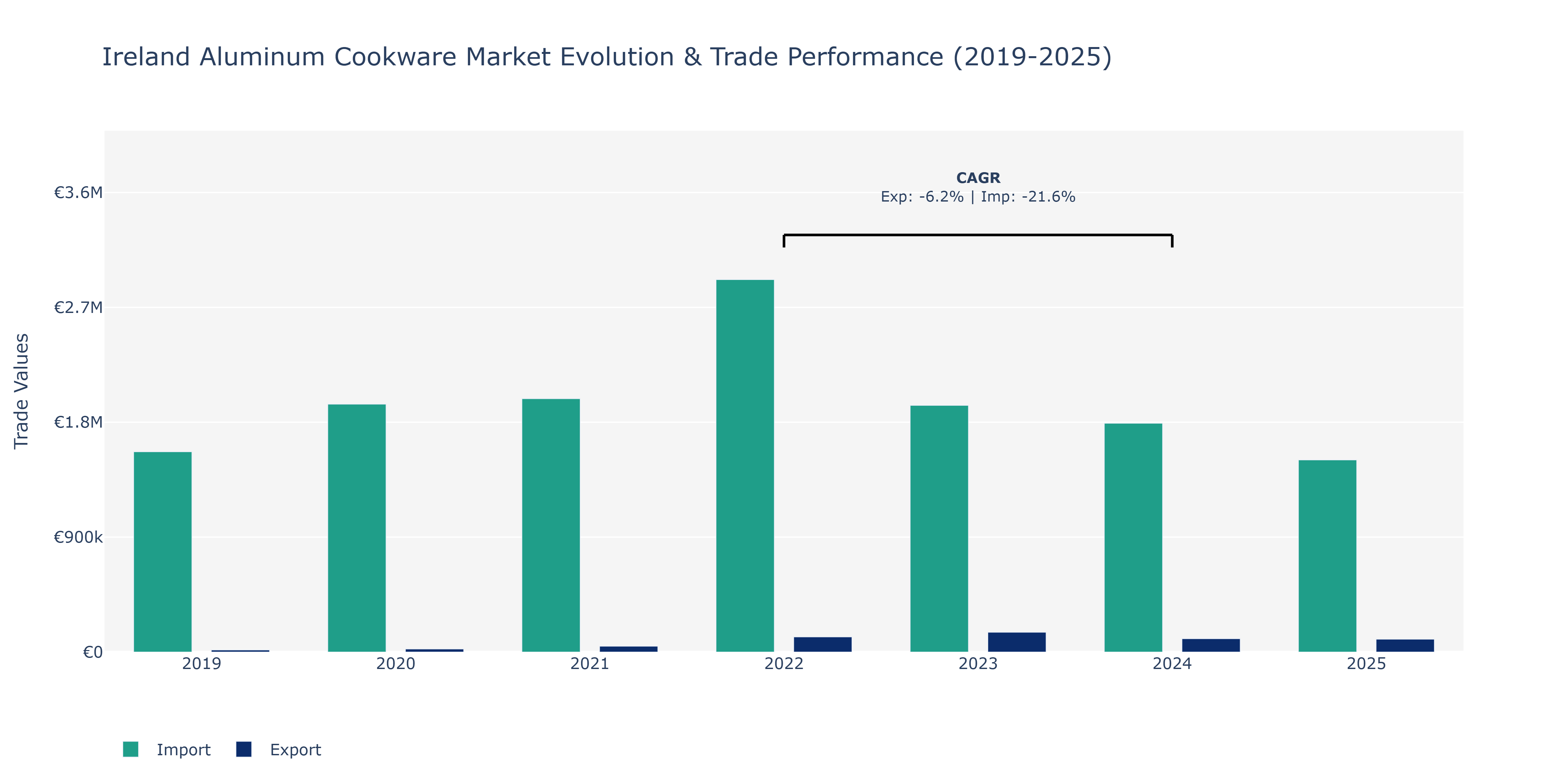Click the navy Export legend swatch

tap(243, 749)
